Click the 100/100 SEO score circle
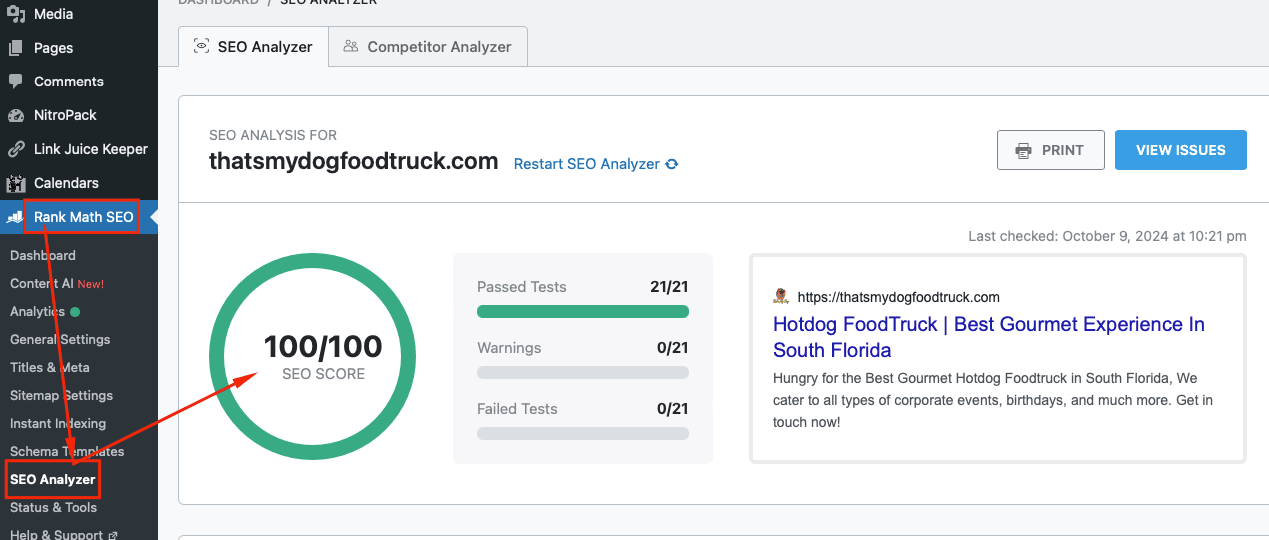1269x540 pixels. 311,357
